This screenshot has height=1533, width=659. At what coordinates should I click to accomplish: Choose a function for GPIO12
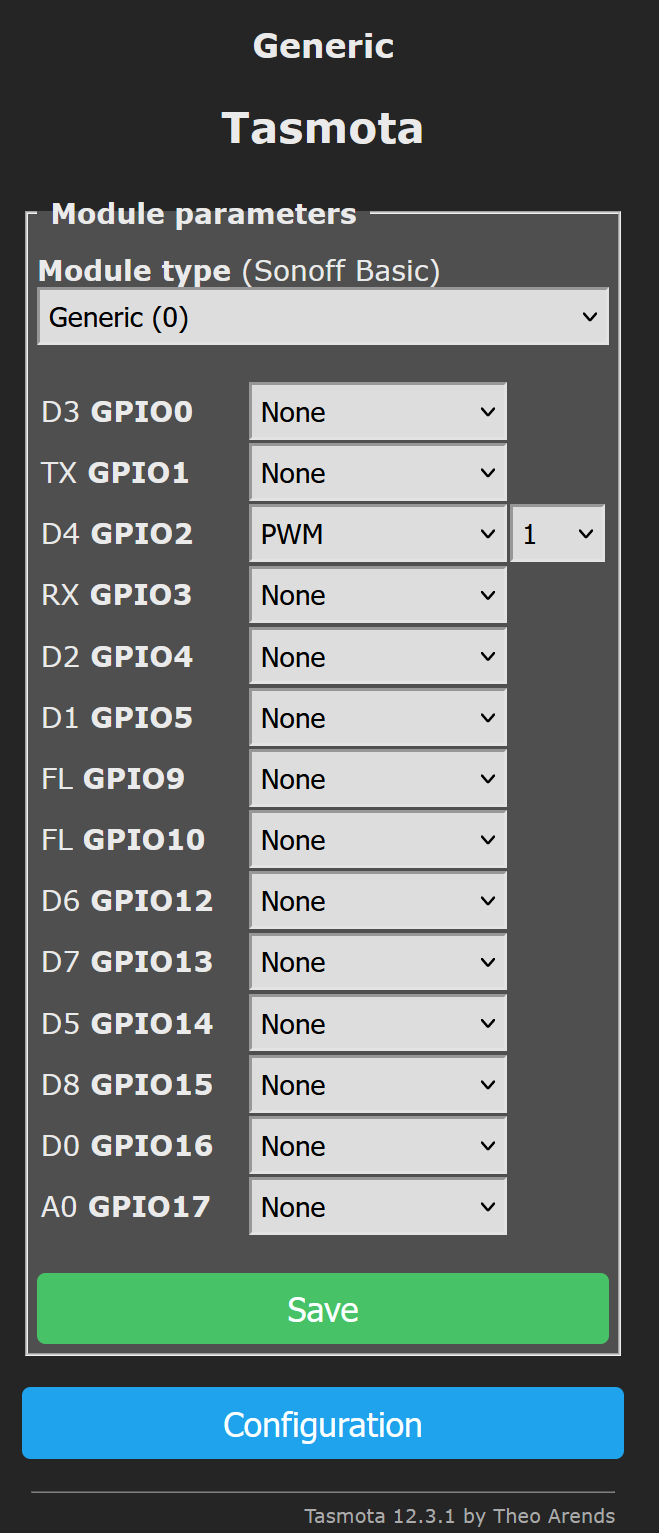(x=378, y=901)
